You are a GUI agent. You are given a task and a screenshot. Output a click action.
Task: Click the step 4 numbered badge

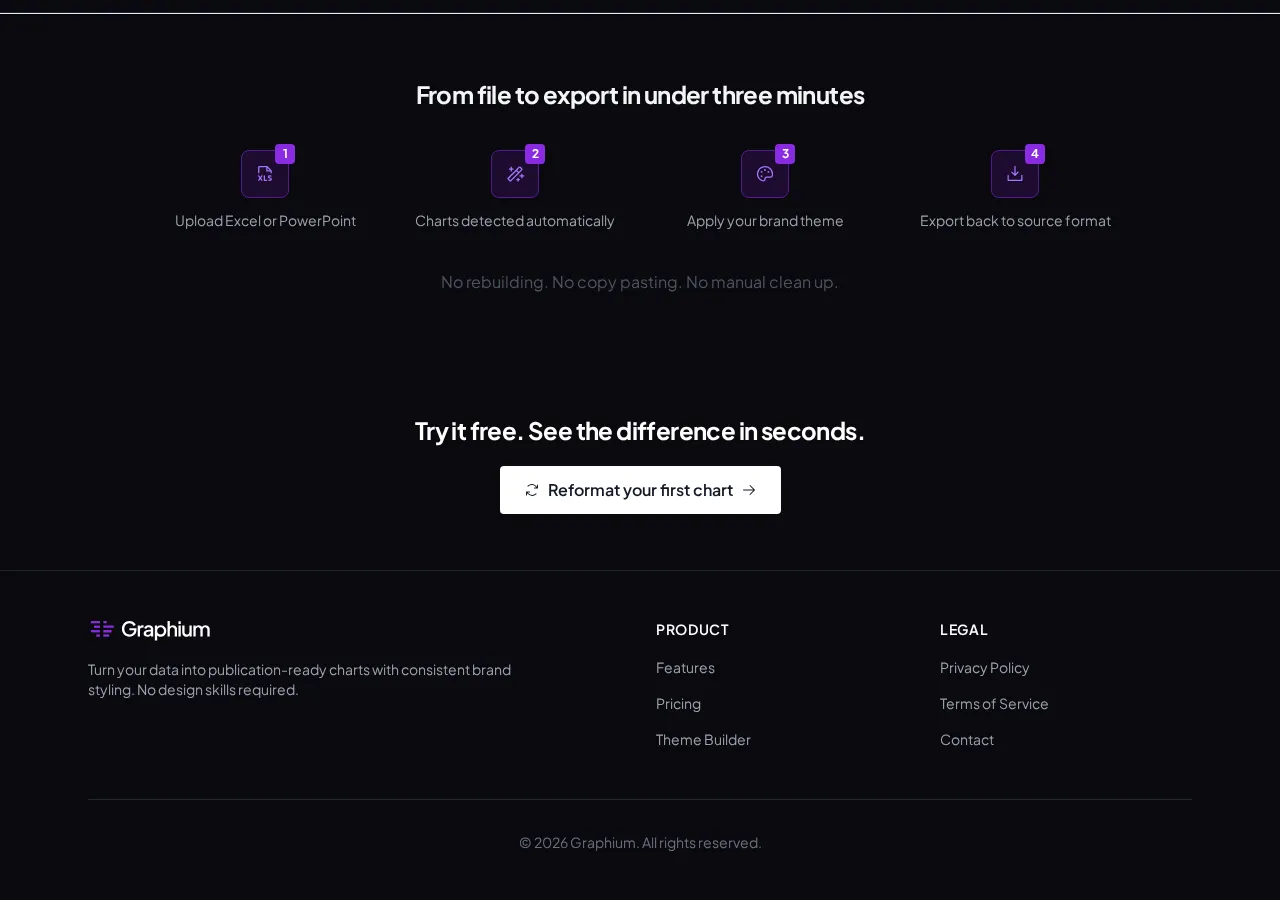1035,154
